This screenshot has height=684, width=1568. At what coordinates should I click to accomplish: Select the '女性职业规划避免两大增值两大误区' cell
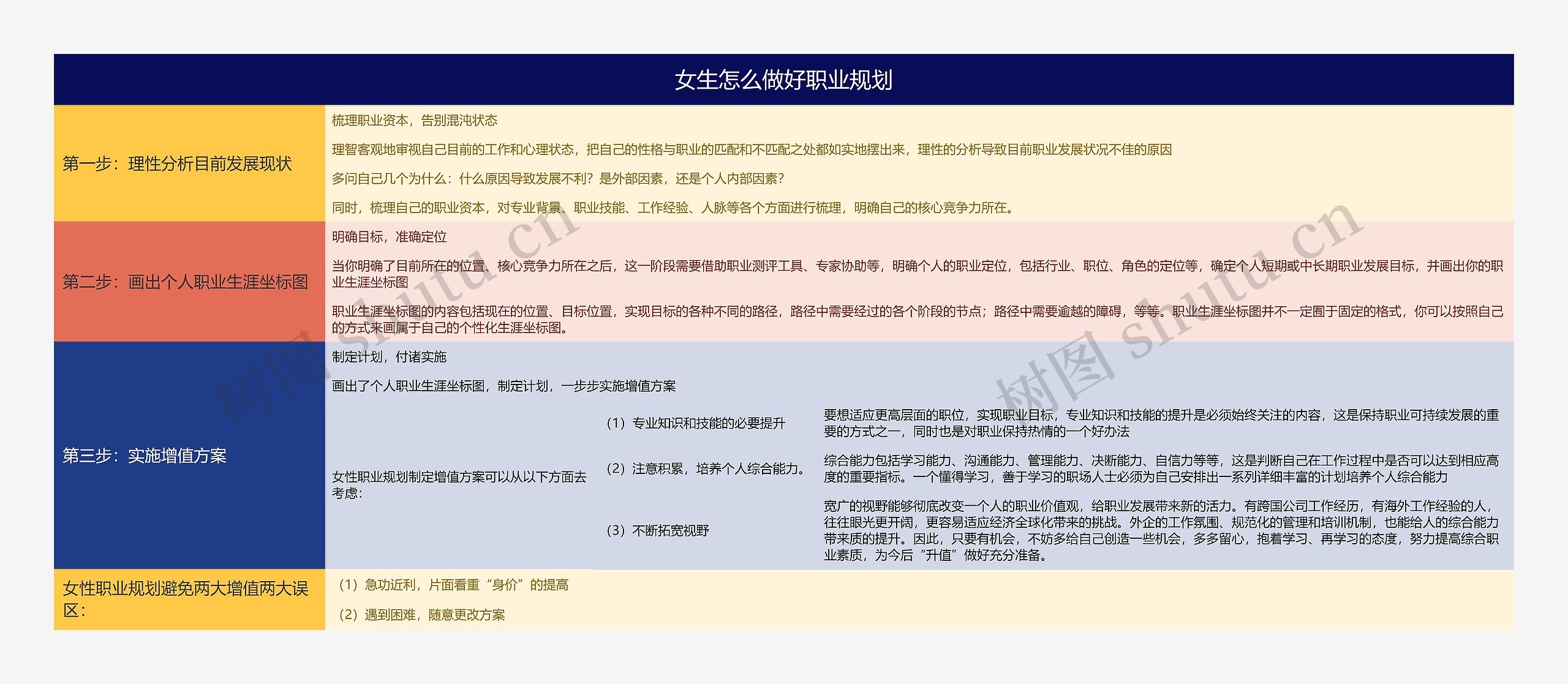(x=185, y=599)
